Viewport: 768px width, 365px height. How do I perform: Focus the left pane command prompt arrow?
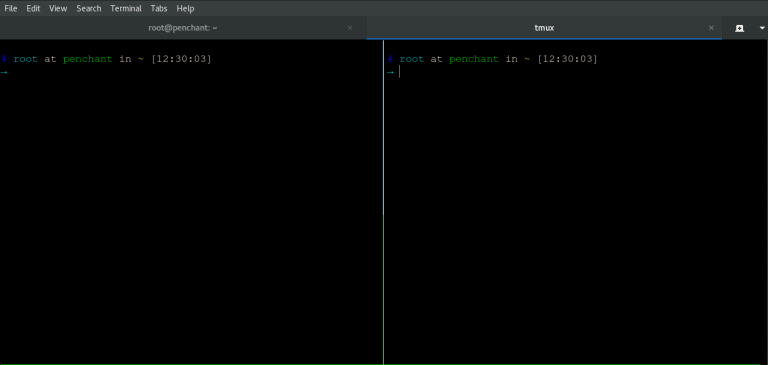[x=4, y=73]
